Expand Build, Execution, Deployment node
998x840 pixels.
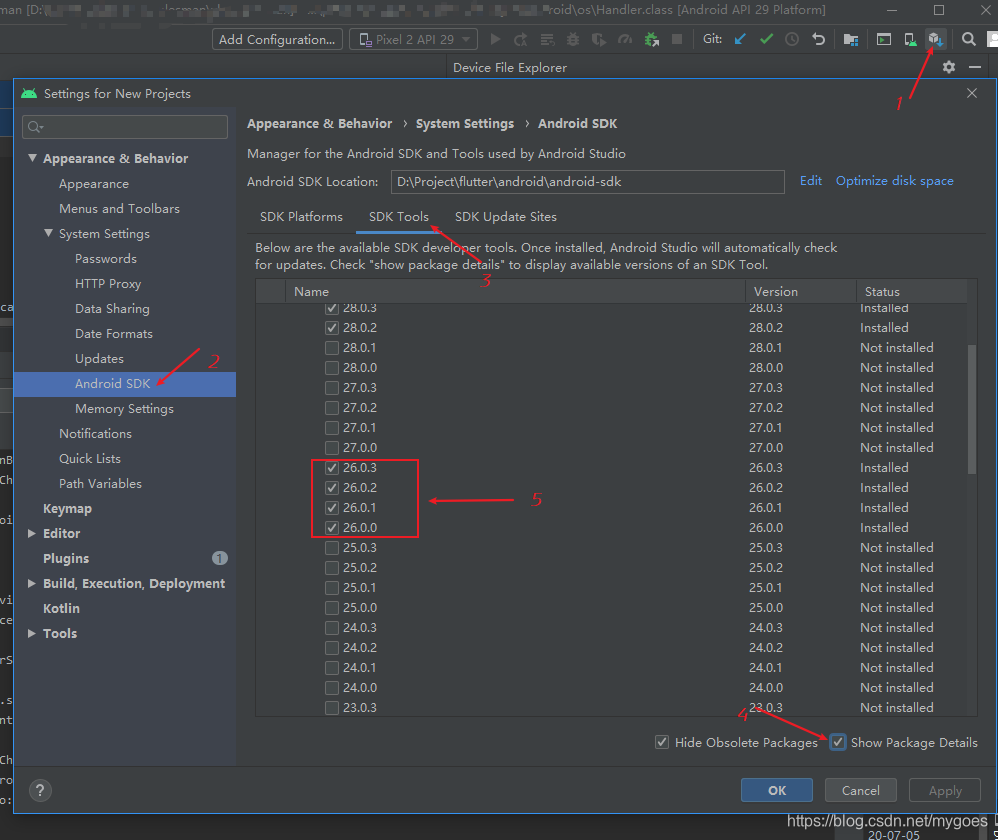tap(32, 583)
